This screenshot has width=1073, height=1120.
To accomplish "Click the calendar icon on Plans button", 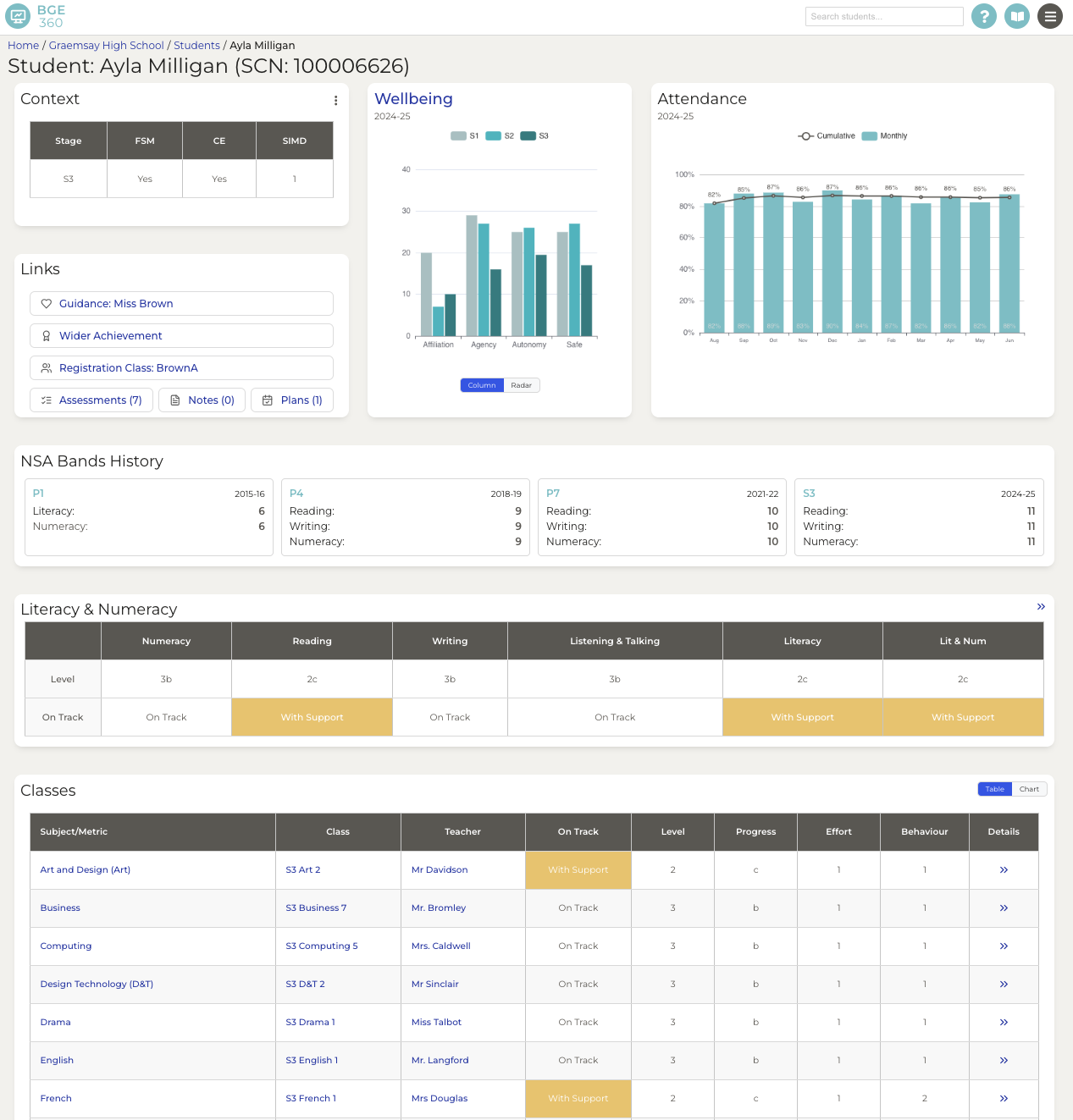I will coord(267,400).
